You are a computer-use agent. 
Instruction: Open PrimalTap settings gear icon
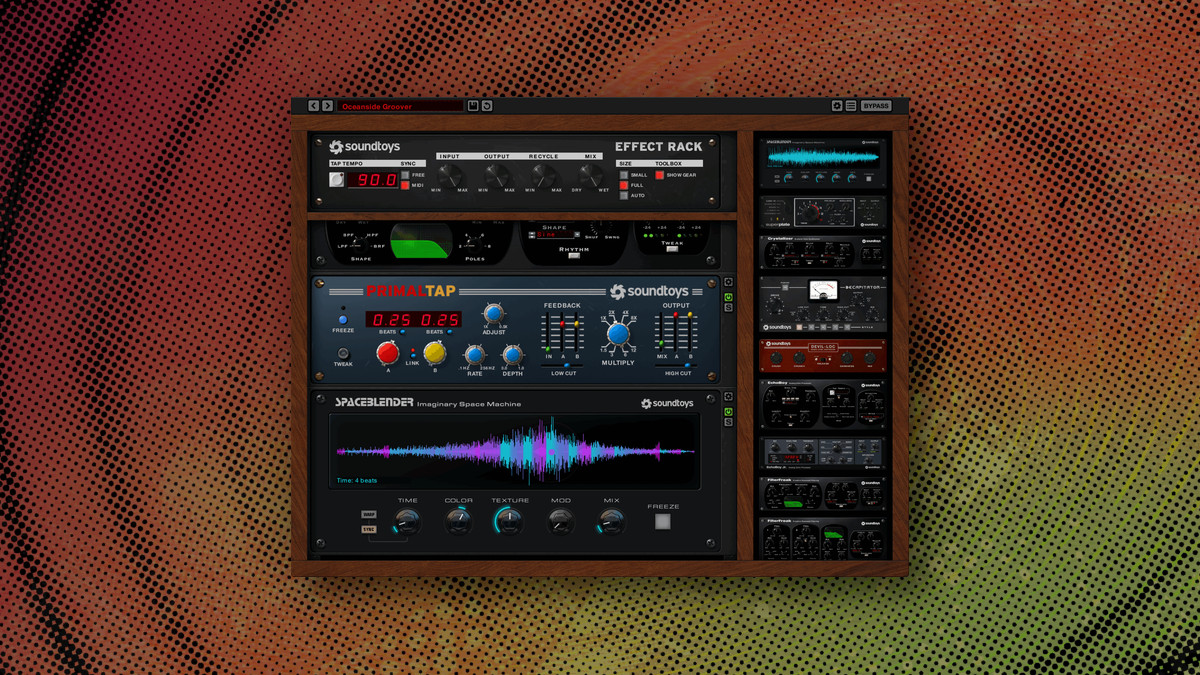pos(728,283)
